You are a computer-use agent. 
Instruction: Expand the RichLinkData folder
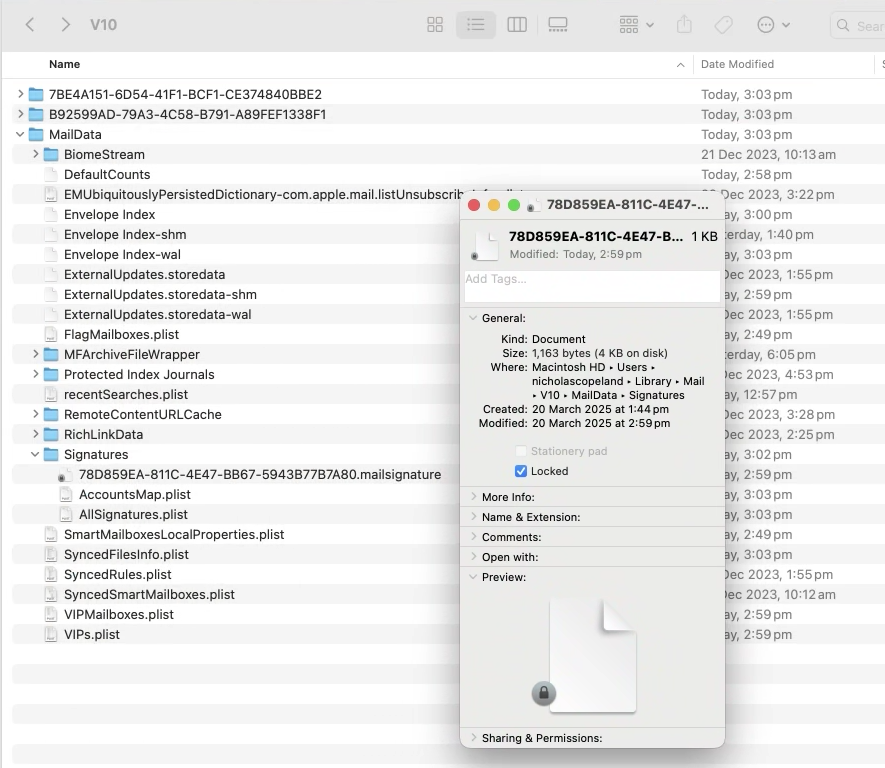36,434
